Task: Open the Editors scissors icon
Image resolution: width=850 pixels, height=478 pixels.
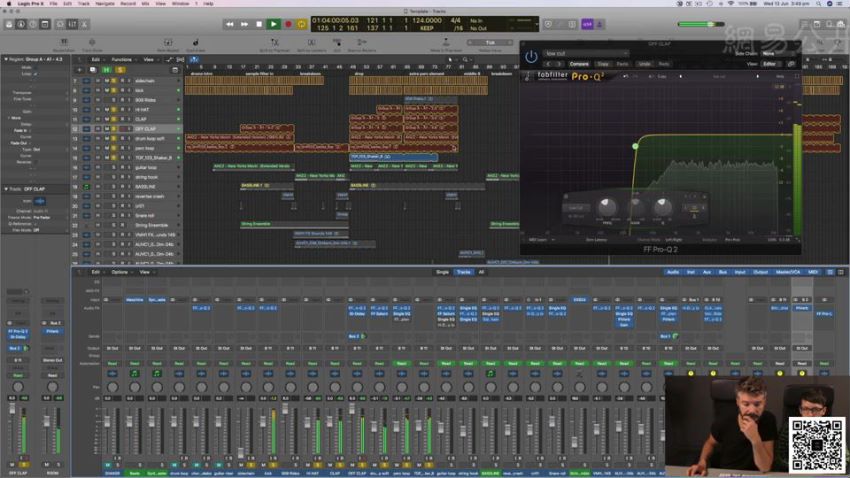Action: coord(85,24)
